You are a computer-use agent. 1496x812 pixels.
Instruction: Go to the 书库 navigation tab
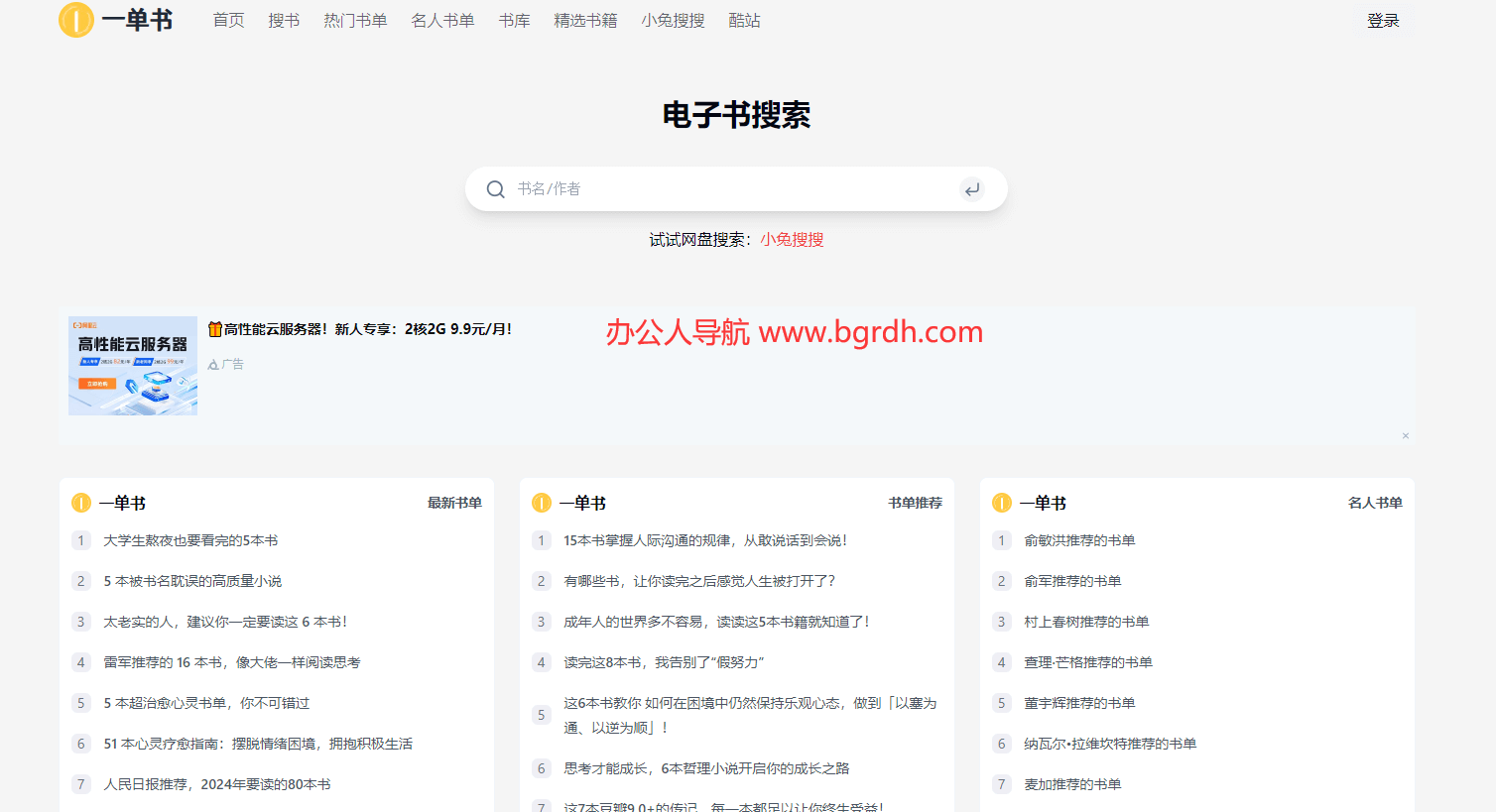click(514, 21)
